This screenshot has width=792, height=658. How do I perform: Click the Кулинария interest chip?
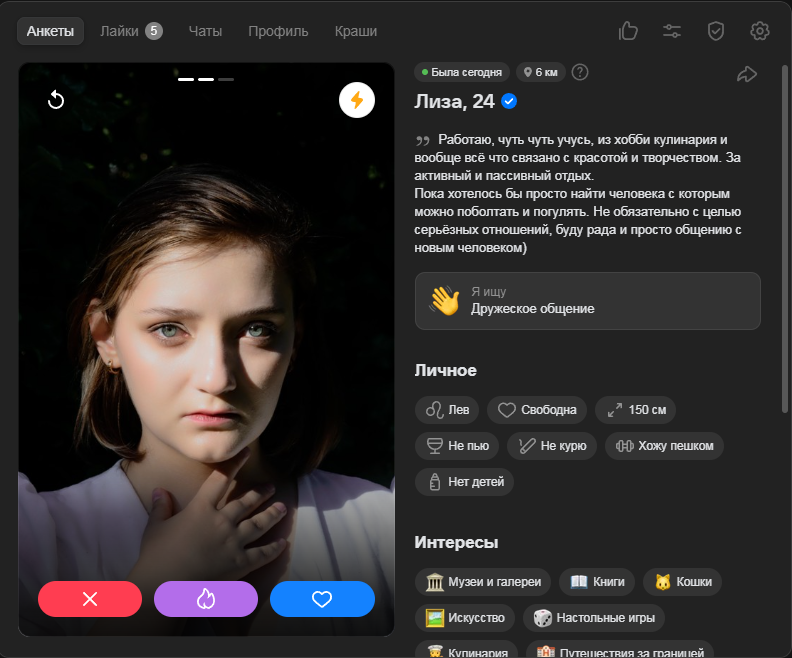466,650
